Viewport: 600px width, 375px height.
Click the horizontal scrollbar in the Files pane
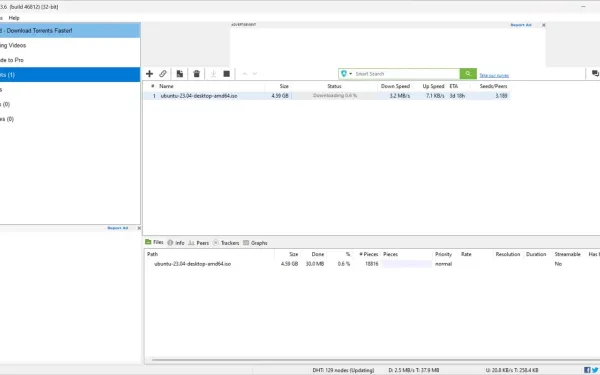[375, 360]
